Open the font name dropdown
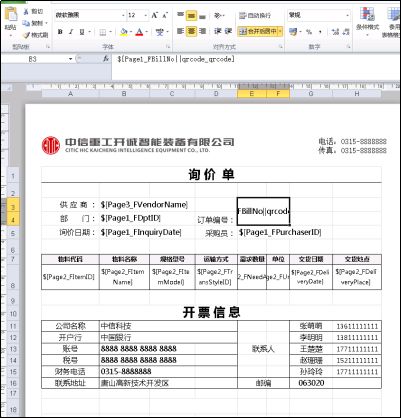Screen dimensions: 401x418 (x=123, y=15)
